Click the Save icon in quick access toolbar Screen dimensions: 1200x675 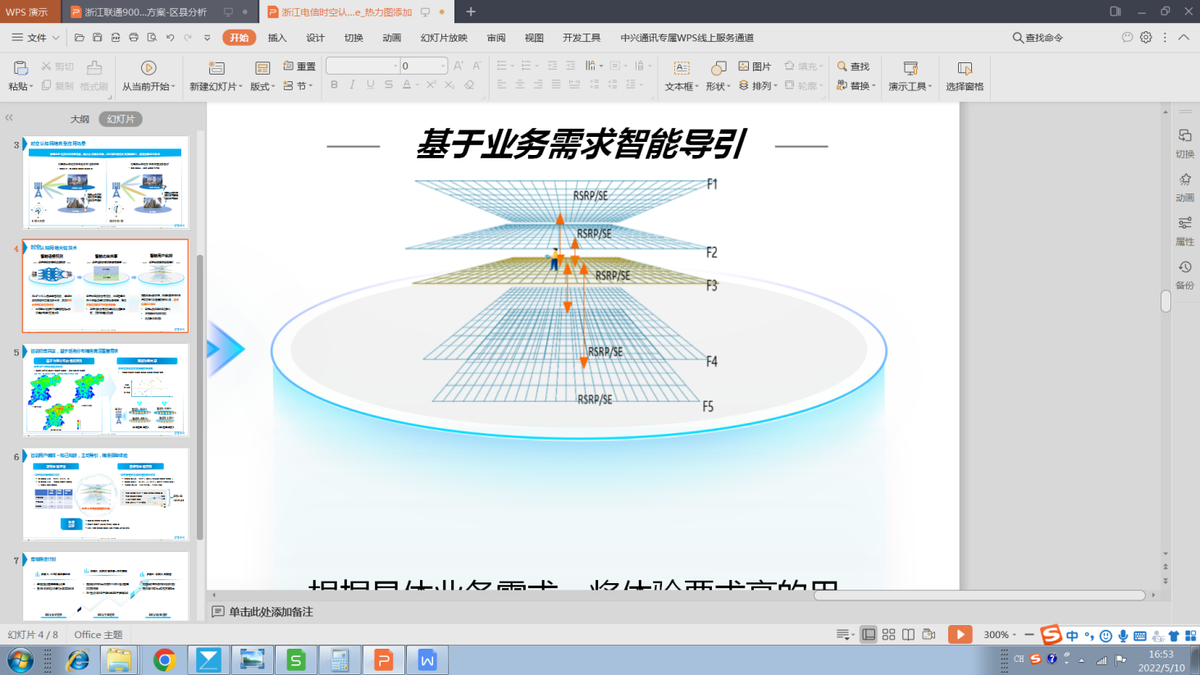97,38
